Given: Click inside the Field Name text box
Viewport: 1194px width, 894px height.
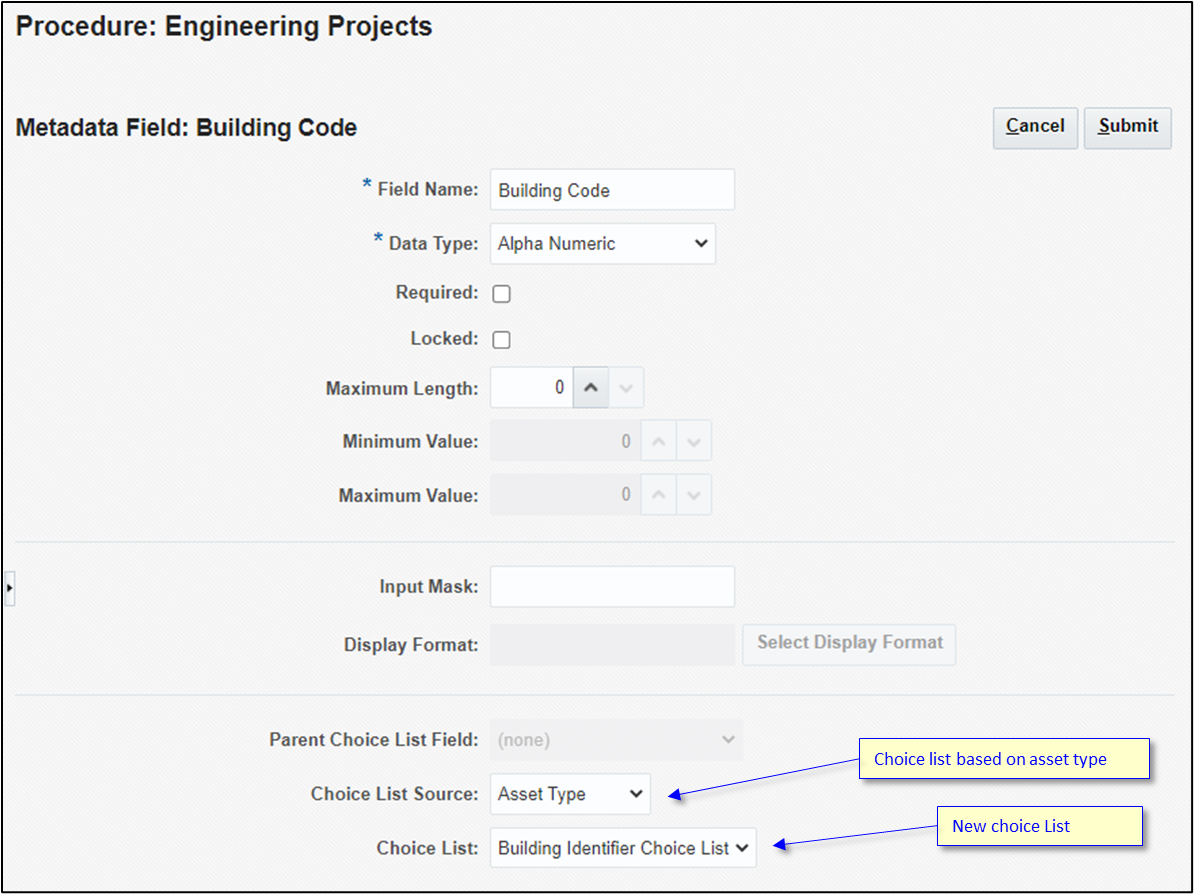Looking at the screenshot, I should coord(611,189).
